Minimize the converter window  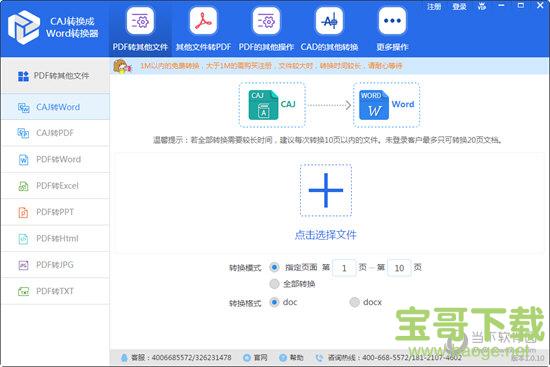click(x=501, y=5)
